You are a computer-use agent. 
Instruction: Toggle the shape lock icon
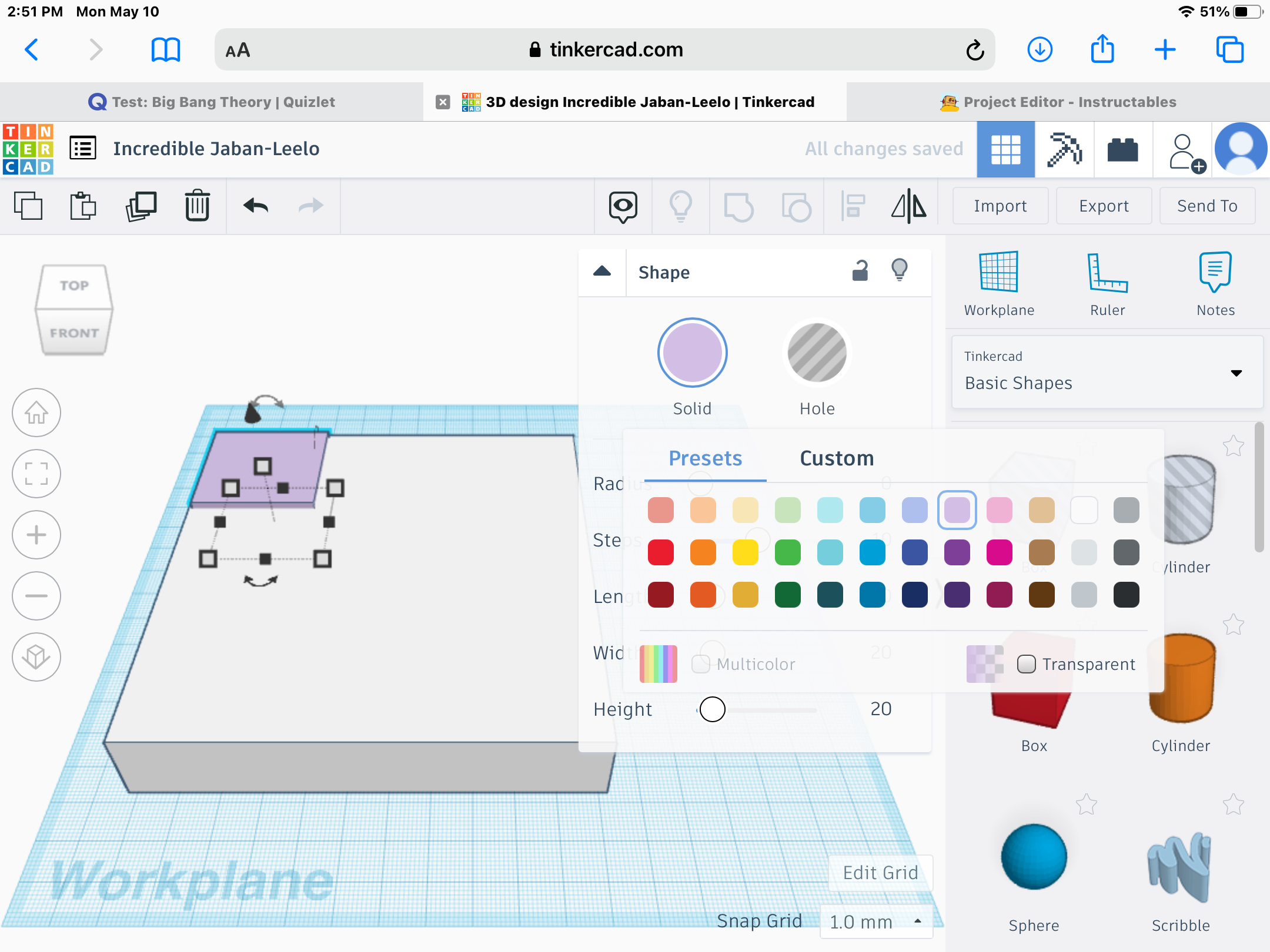click(860, 271)
